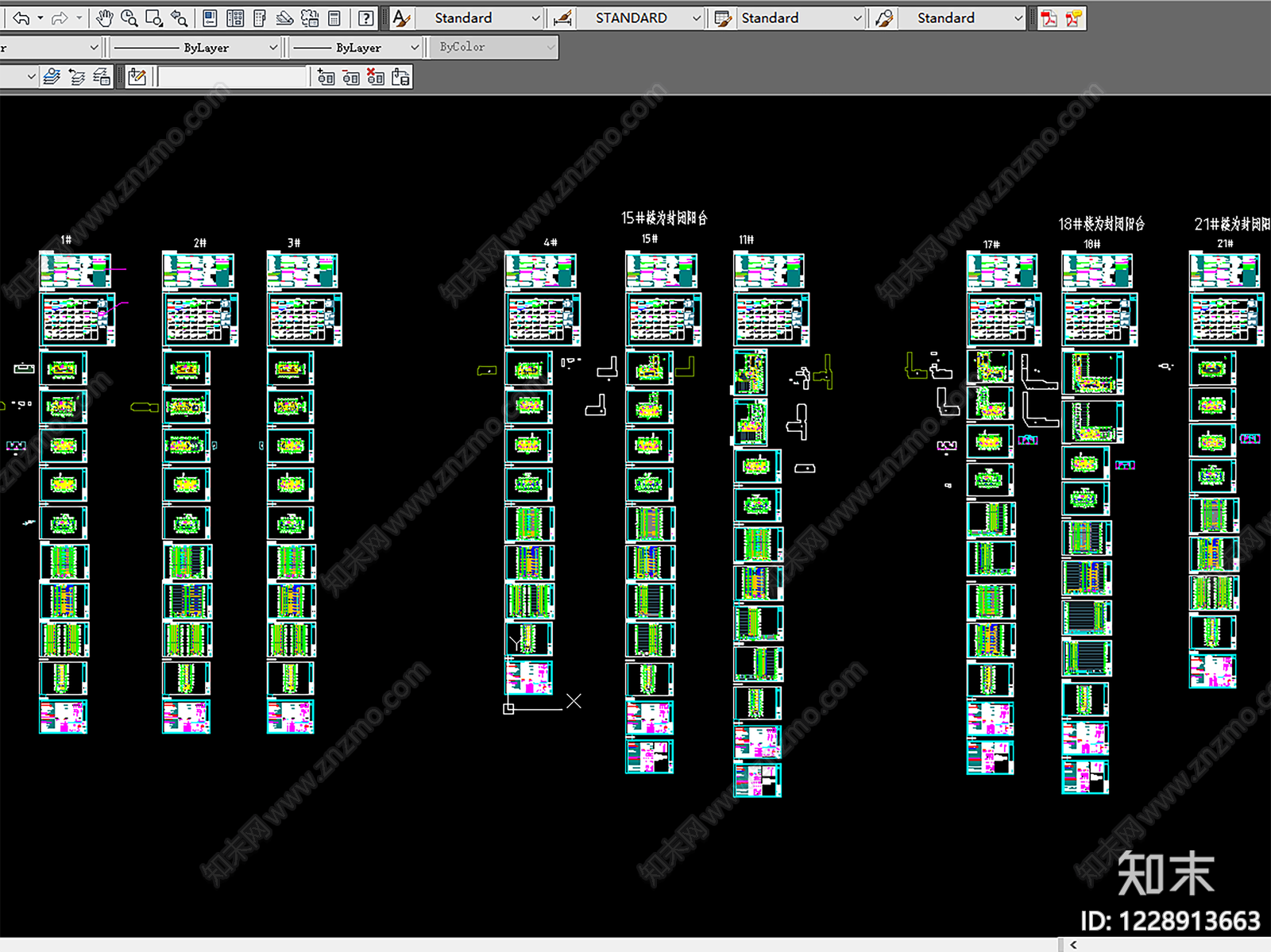Select the top drawing sheet under the 4# label

tap(541, 271)
